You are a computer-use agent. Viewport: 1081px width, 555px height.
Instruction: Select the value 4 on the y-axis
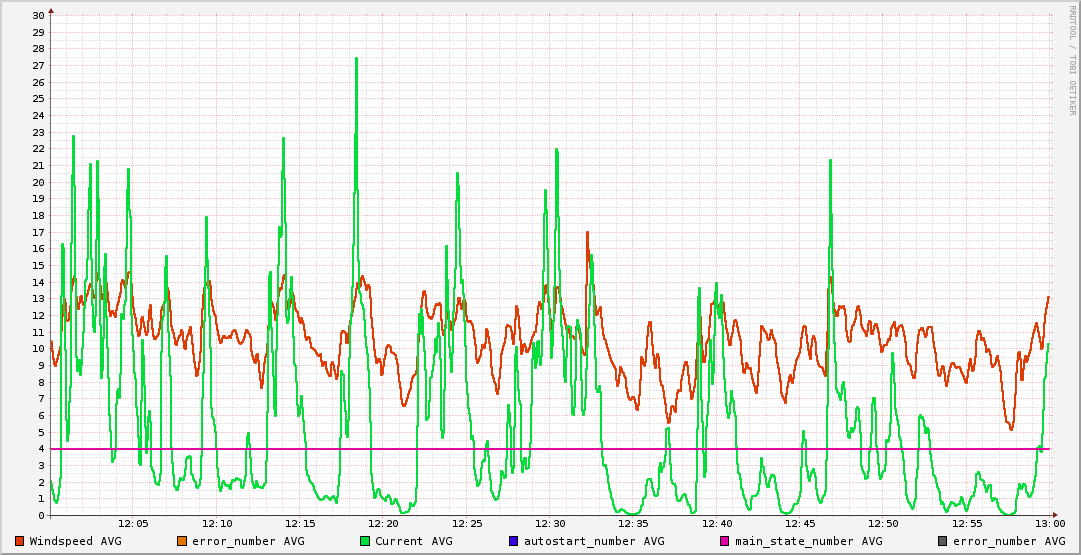[x=41, y=449]
